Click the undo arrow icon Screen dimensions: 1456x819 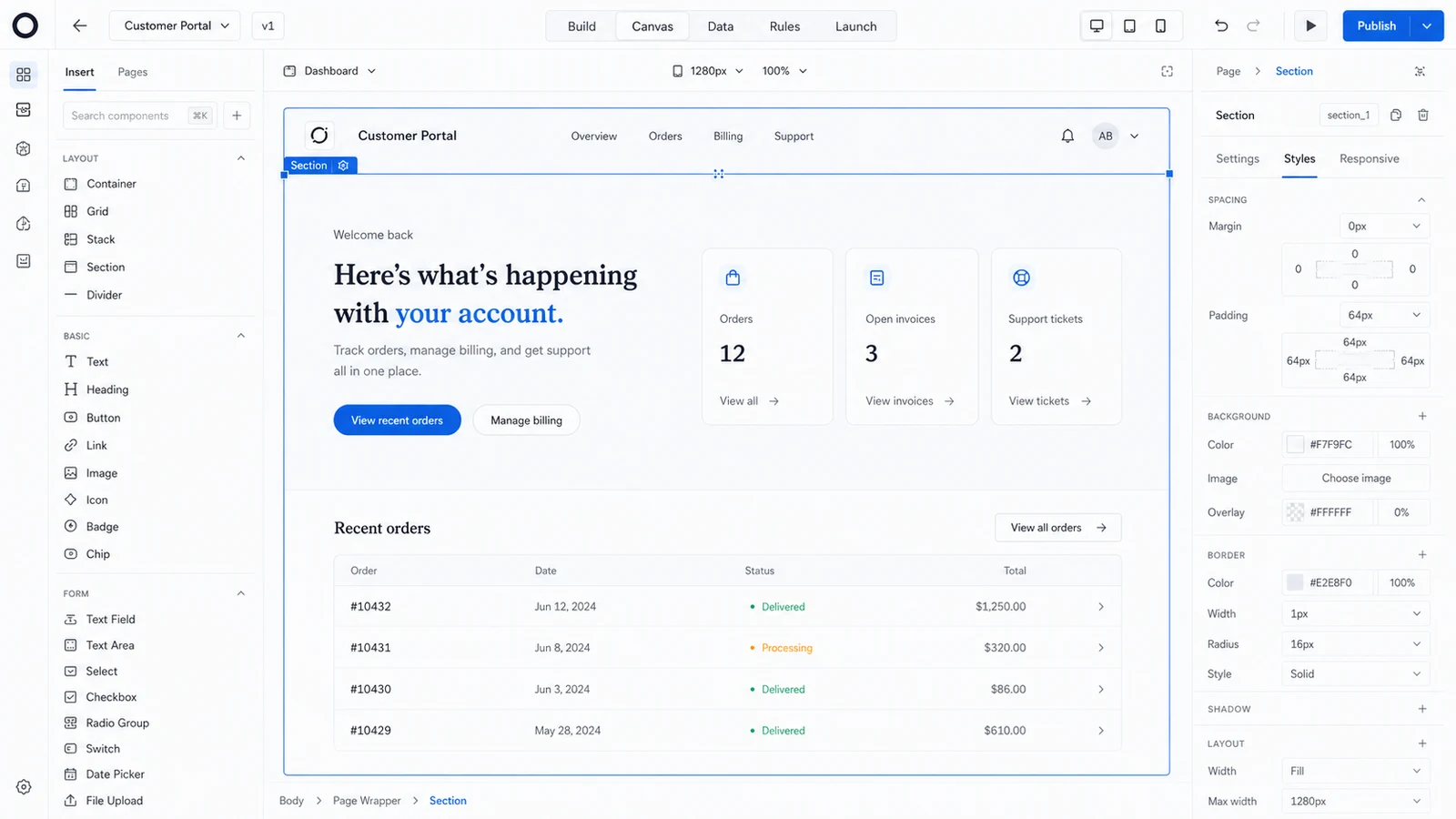[x=1221, y=25]
